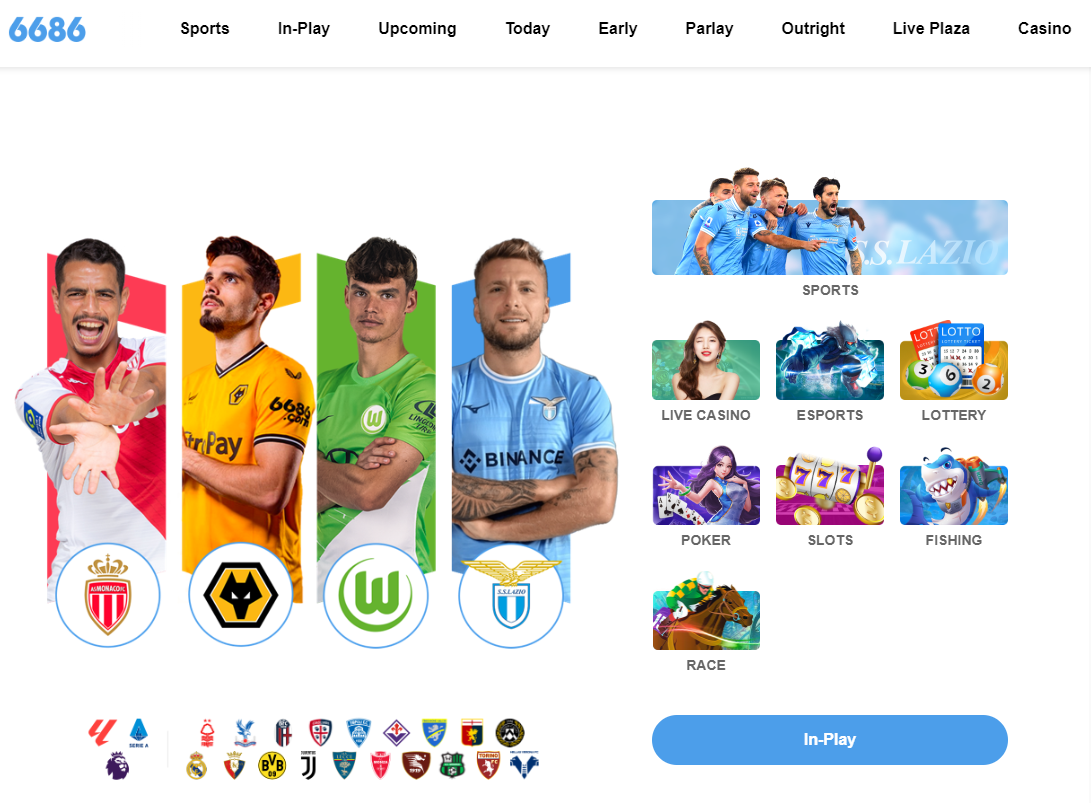Go to Casino in navigation bar
Screen dimensions: 1091x803
click(x=1044, y=29)
